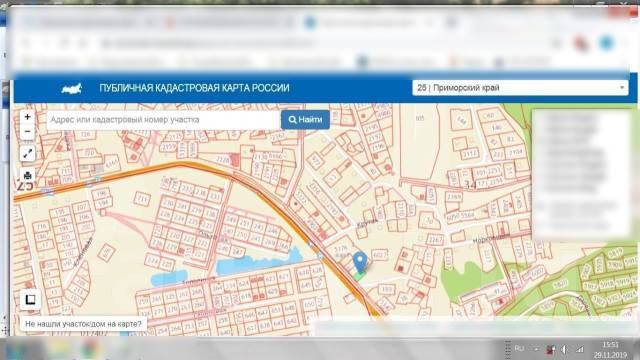The height and width of the screenshot is (360, 640).
Task: Open the taskbar volume speaker icon
Action: point(564,349)
